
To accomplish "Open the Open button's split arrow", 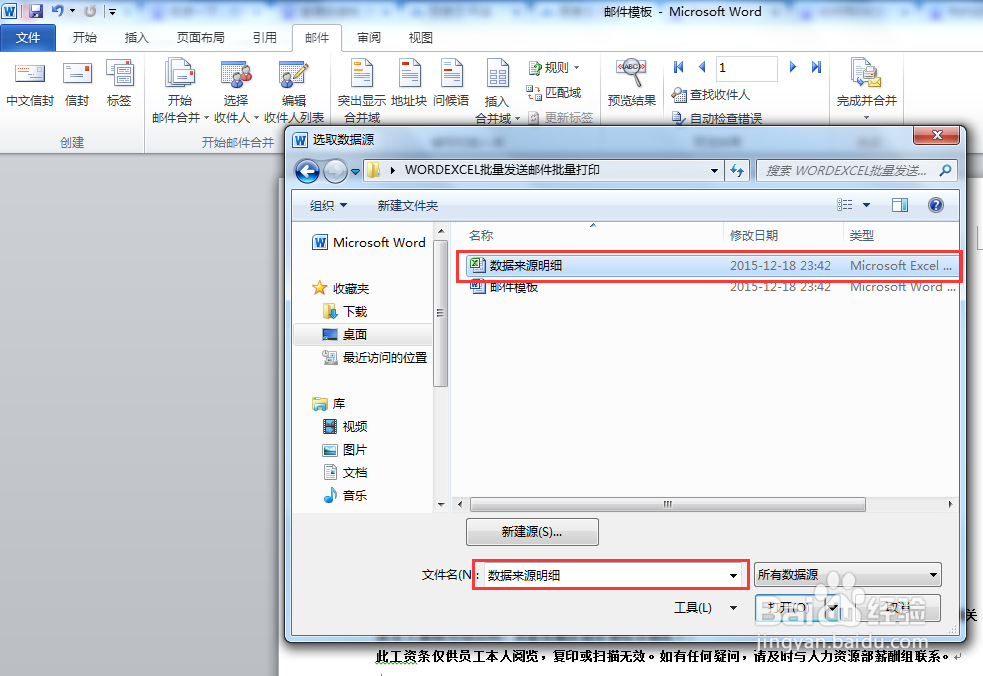I will pos(833,607).
